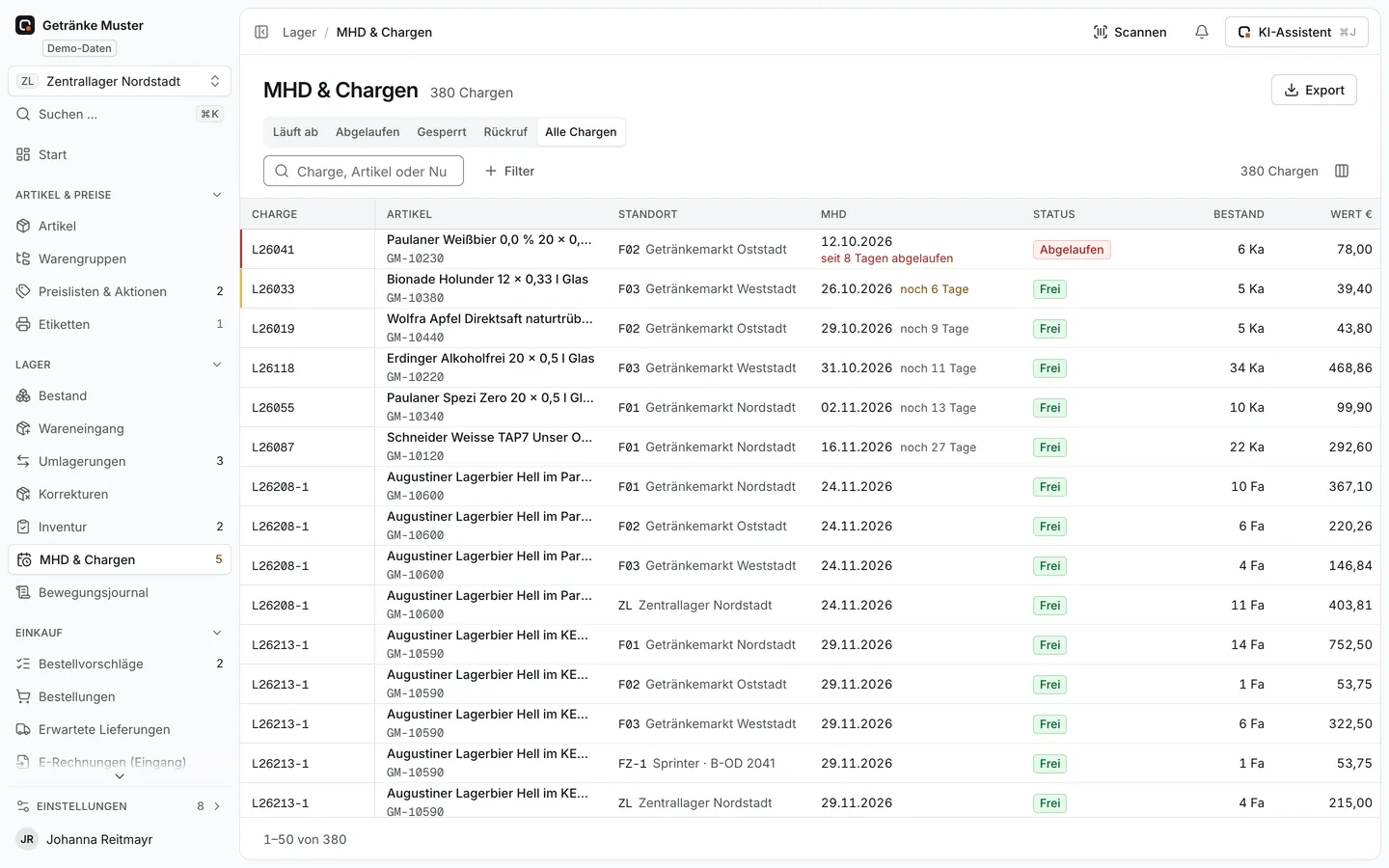Open Etiketten in the sidebar
Screen dimensions: 1389x868
tap(120, 324)
